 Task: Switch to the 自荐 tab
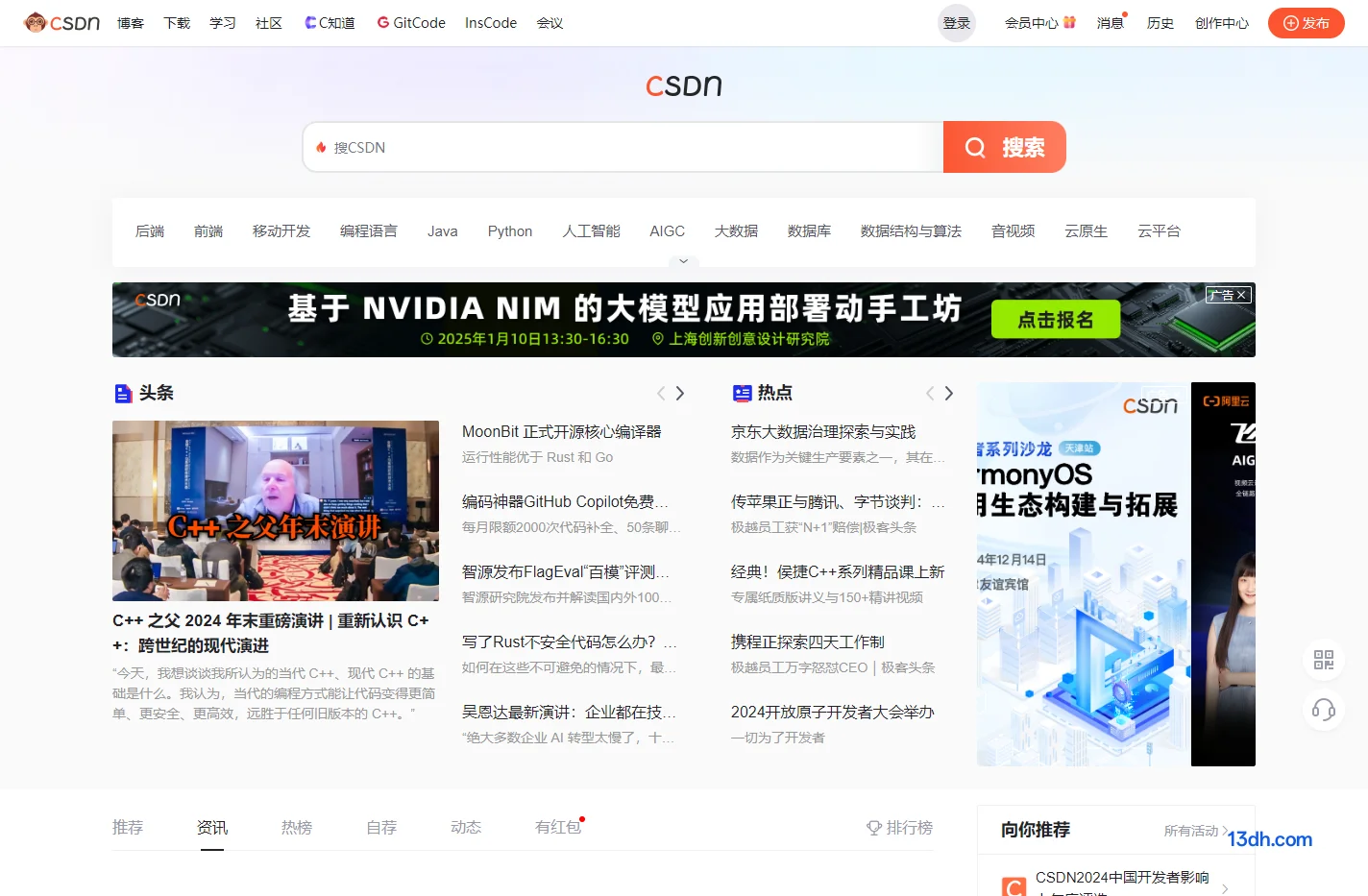pos(381,828)
